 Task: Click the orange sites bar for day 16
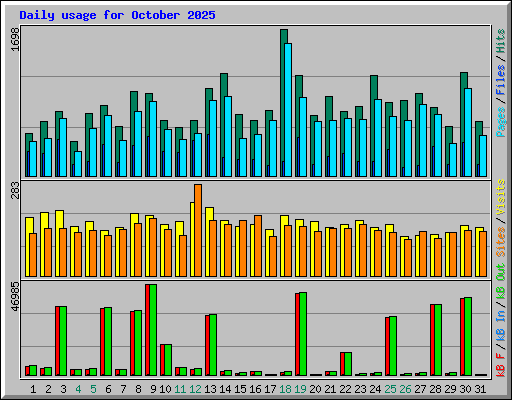[258, 246]
